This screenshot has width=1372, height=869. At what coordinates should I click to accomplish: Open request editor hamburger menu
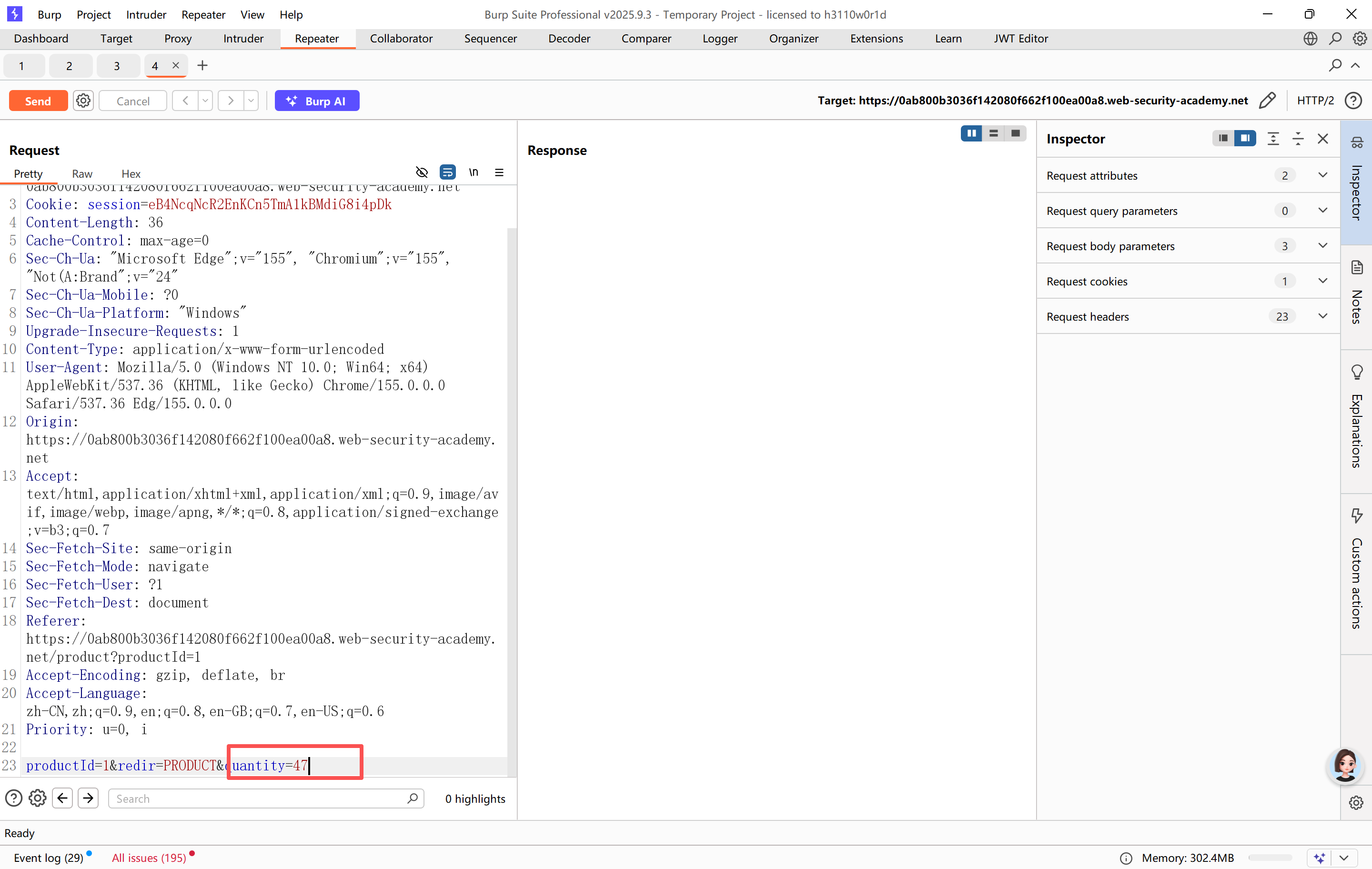pyautogui.click(x=499, y=172)
